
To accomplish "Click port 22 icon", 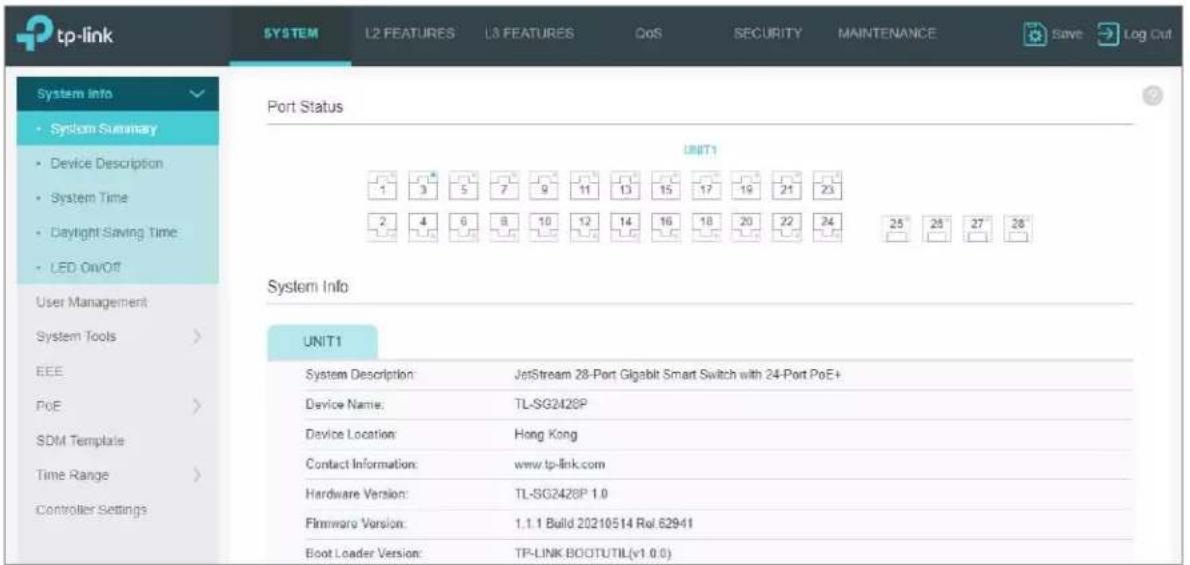I will tap(788, 227).
